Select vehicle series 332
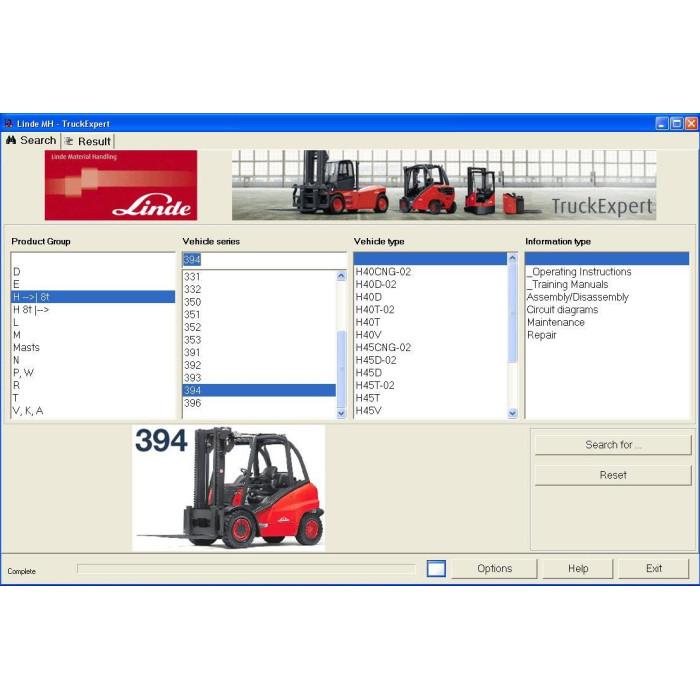This screenshot has width=700, height=700. [259, 289]
